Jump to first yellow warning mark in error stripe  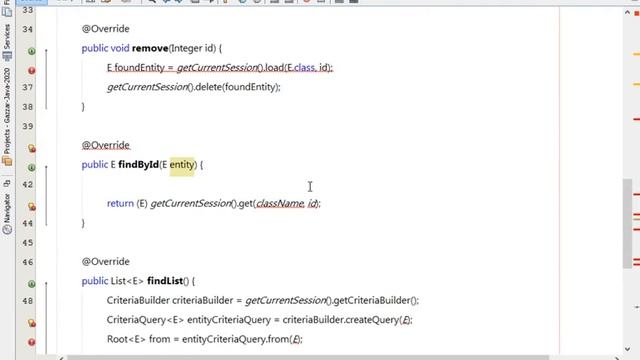(x=636, y=54)
